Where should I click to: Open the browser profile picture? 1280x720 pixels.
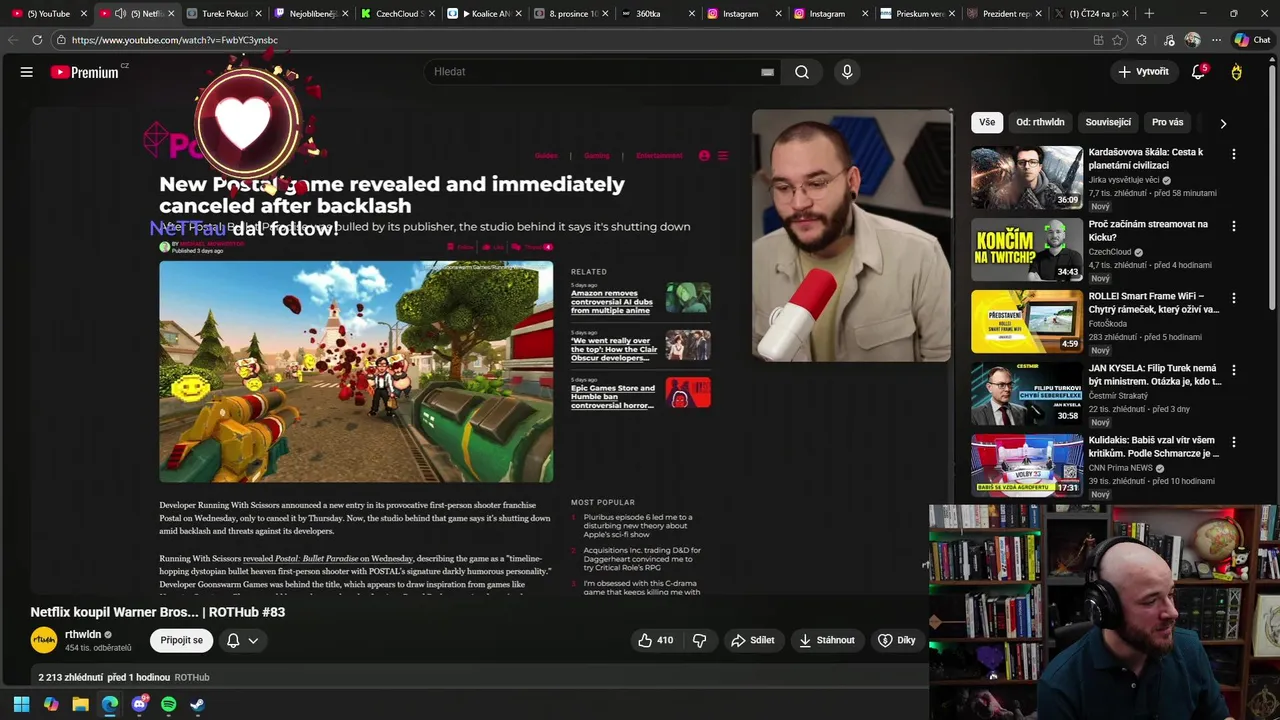(x=1192, y=40)
